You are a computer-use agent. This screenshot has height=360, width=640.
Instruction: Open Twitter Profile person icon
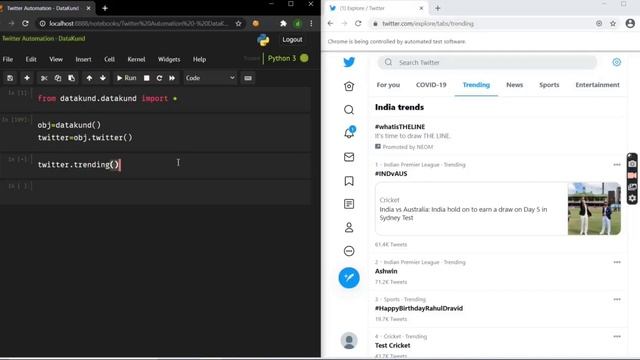click(x=349, y=227)
